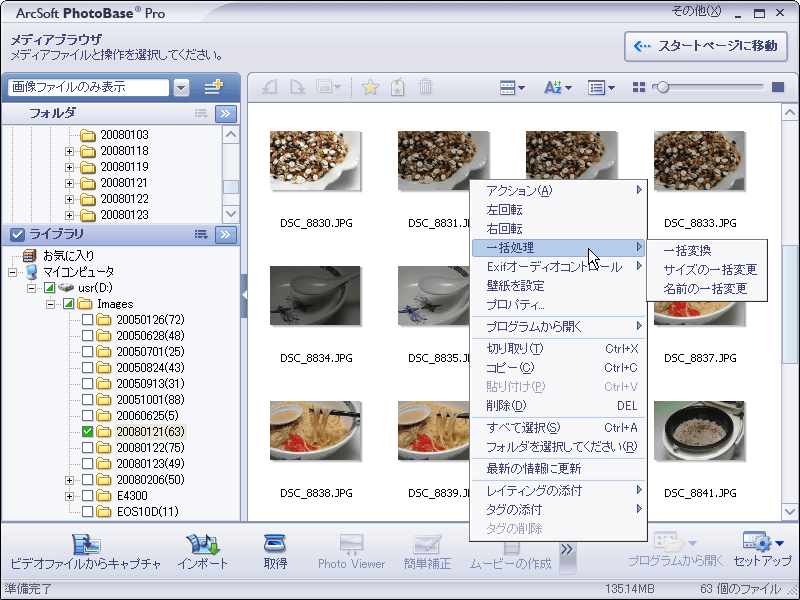Click the library panel list-view icon
The image size is (800, 600).
[201, 234]
